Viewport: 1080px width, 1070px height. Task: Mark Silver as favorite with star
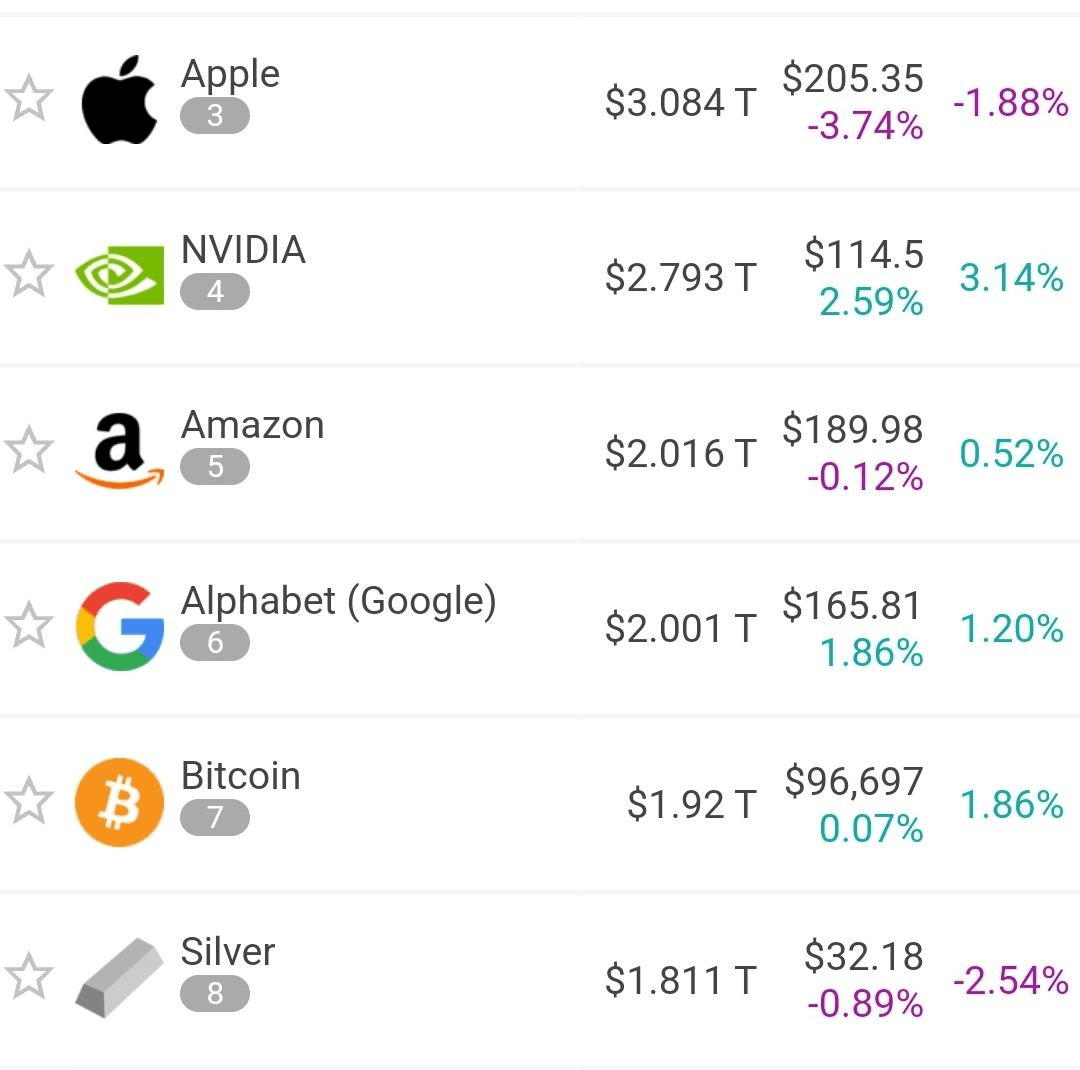click(x=29, y=976)
